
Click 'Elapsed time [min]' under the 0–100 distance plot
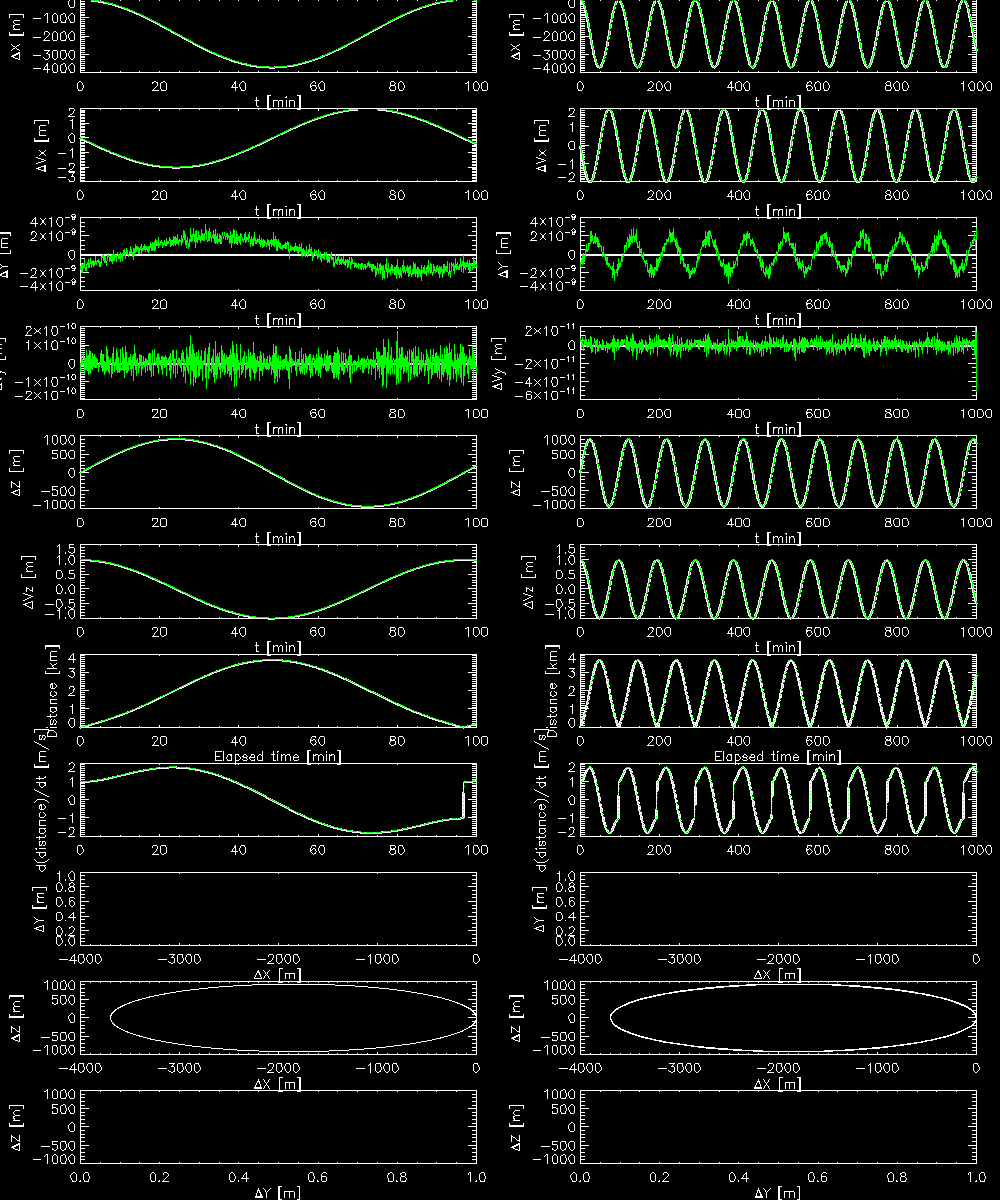[278, 756]
